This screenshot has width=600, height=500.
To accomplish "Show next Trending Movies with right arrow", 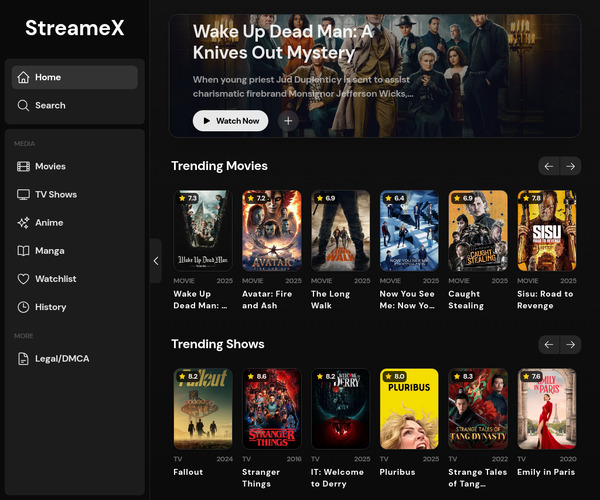I will [571, 166].
